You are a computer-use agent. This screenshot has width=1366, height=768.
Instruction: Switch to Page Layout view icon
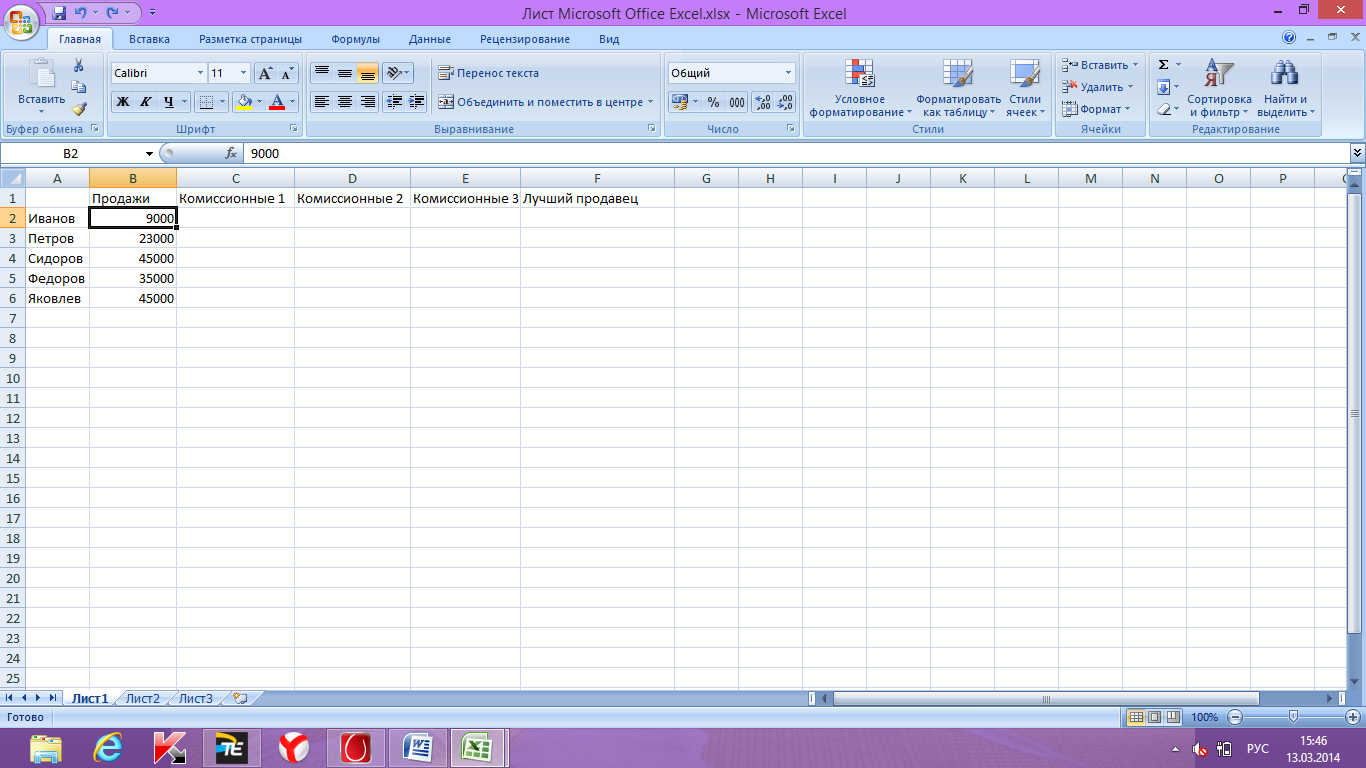1154,717
